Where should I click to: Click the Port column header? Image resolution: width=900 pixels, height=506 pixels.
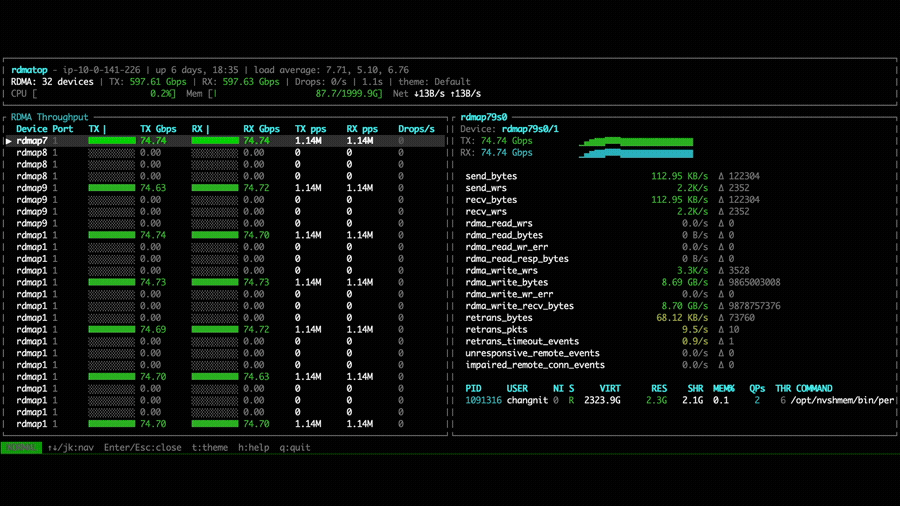coord(63,129)
